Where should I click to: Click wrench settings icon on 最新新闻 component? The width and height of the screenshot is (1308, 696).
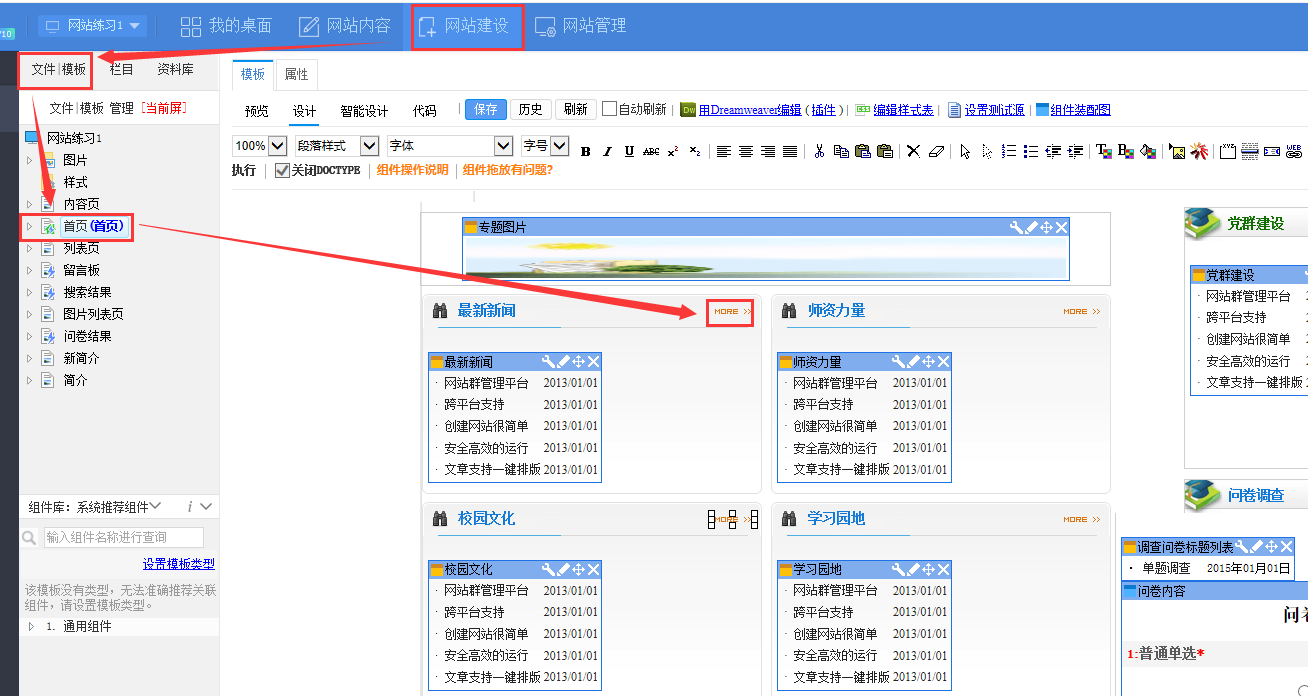[x=548, y=362]
